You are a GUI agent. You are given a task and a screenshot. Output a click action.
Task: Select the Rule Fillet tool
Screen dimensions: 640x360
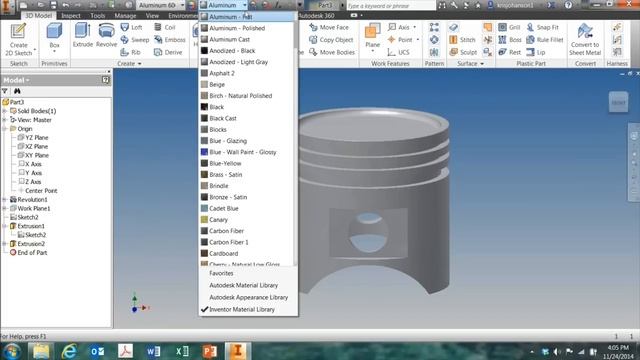pyautogui.click(x=545, y=40)
